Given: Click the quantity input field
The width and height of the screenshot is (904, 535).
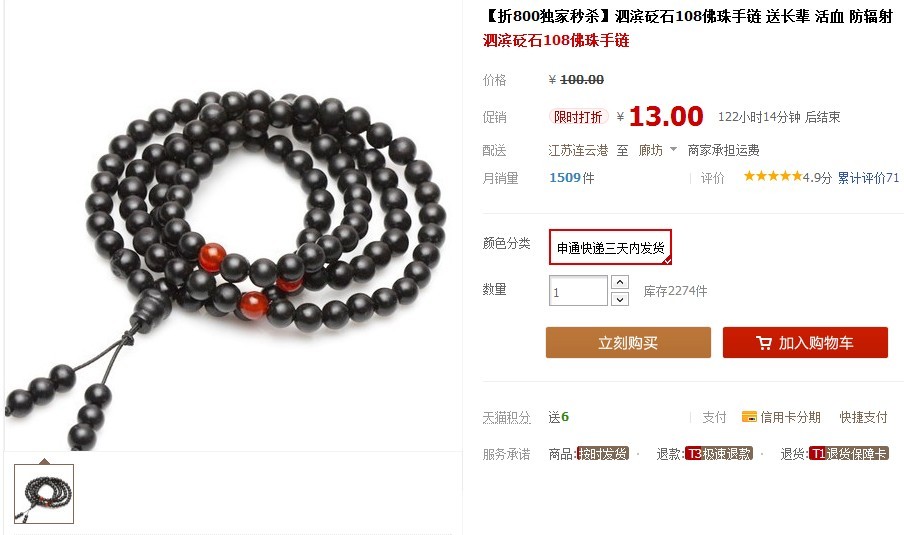Looking at the screenshot, I should (x=578, y=291).
